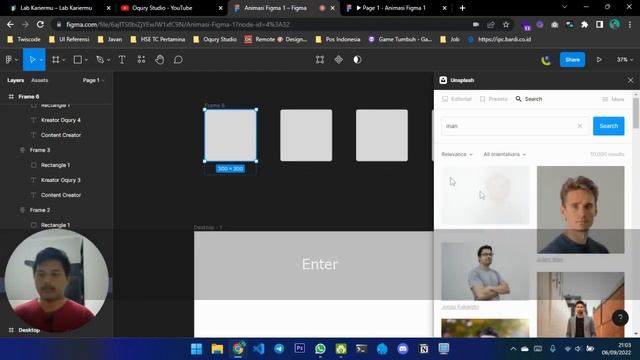Select the Frame 2 layer

pyautogui.click(x=40, y=210)
